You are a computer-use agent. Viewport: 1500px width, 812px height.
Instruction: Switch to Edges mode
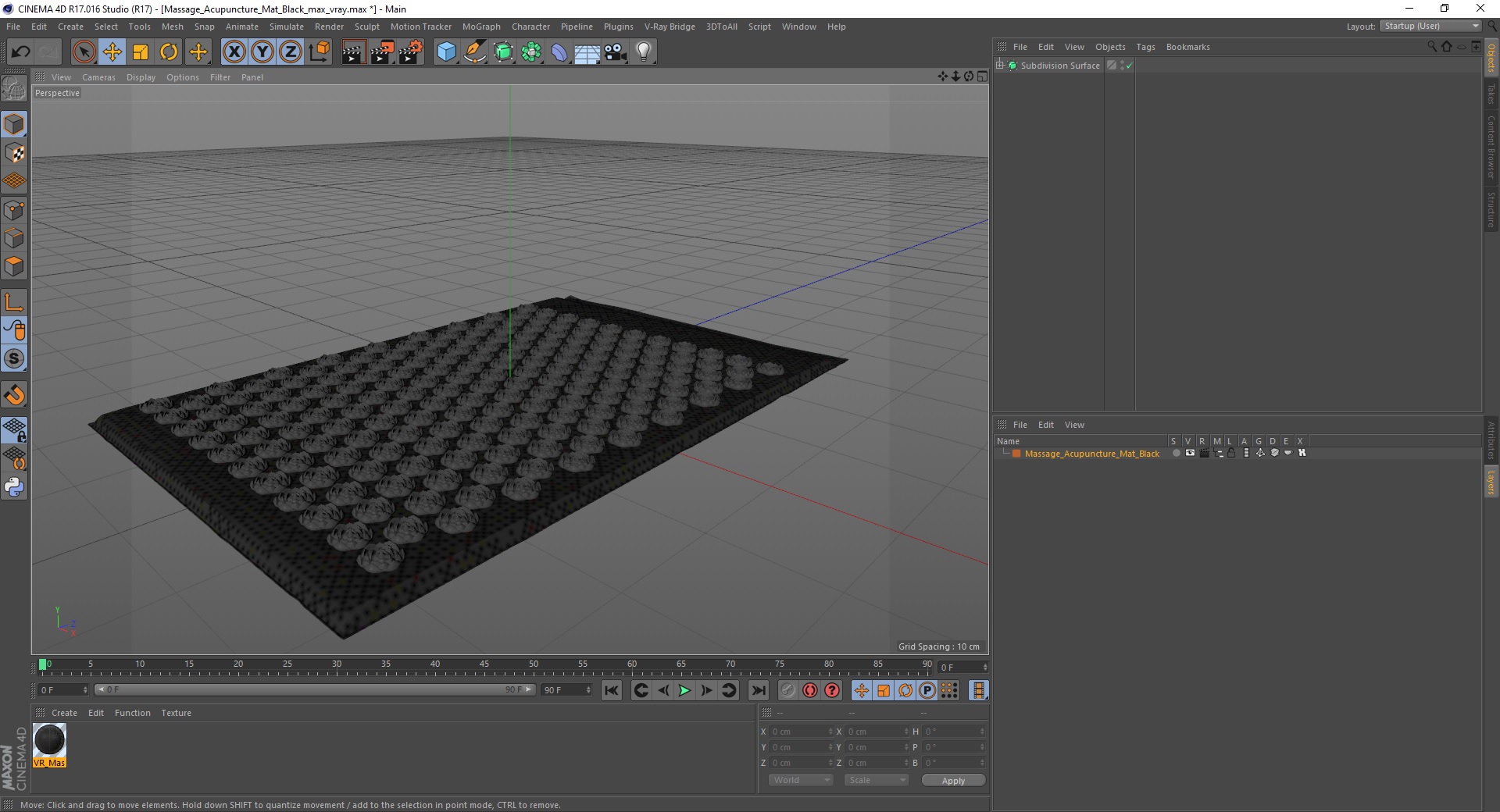[14, 238]
